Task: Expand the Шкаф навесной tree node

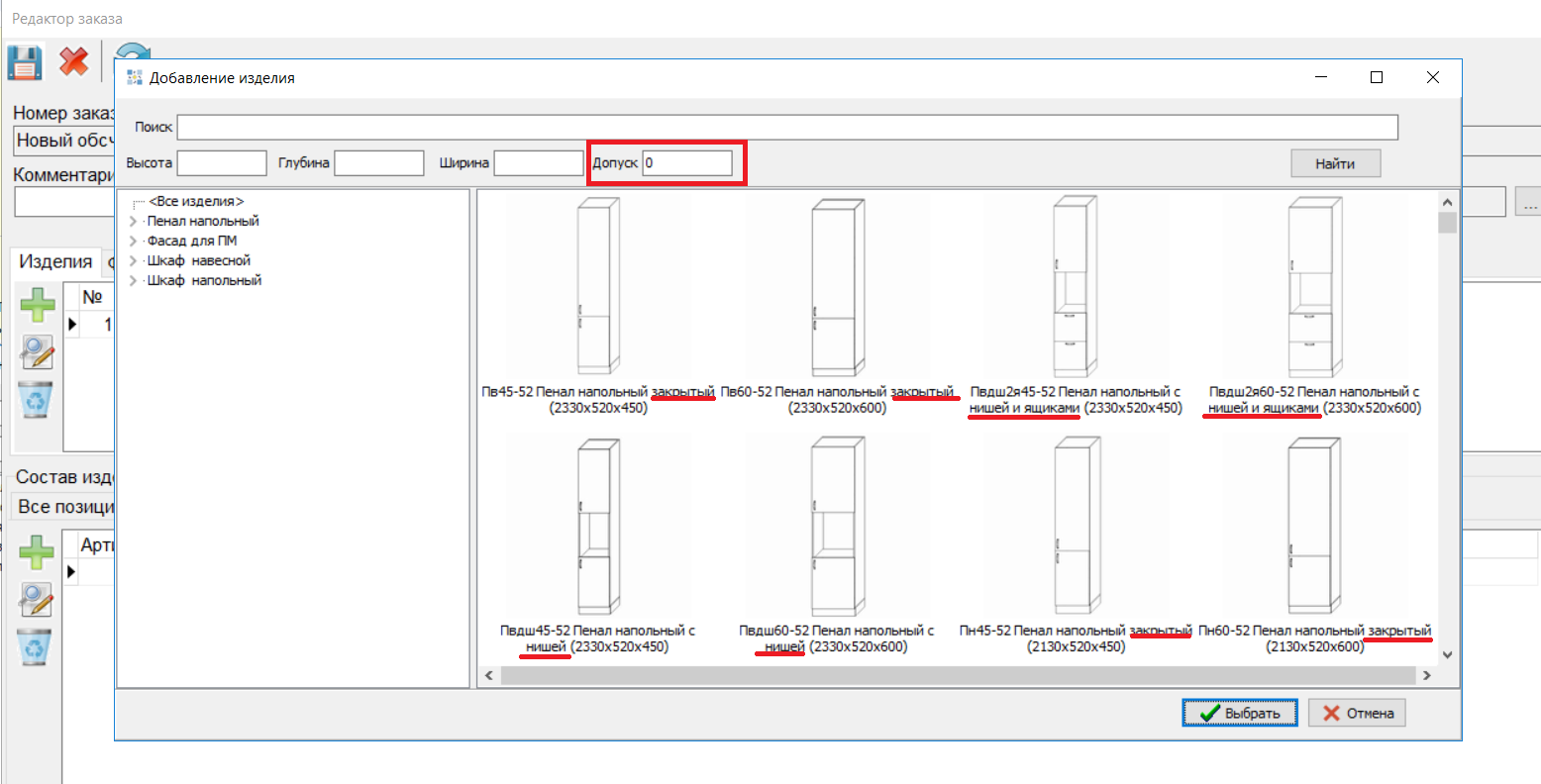Action: pos(134,261)
